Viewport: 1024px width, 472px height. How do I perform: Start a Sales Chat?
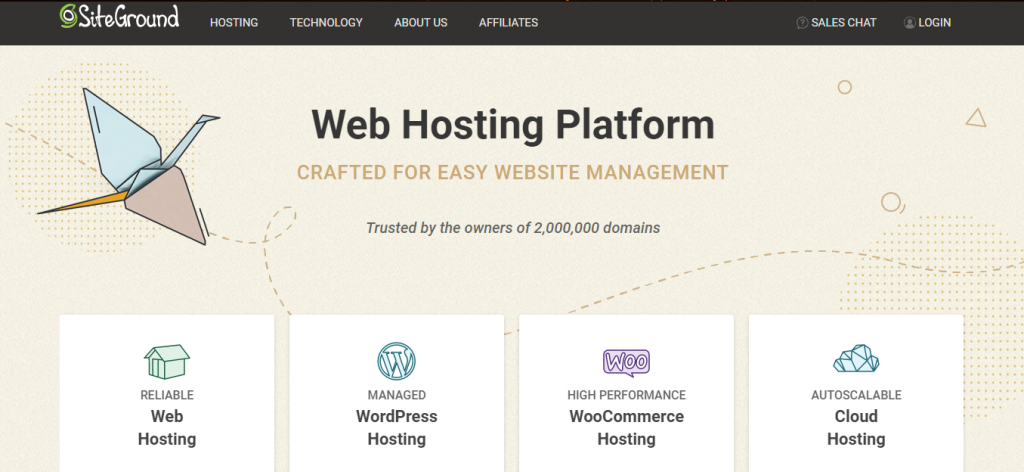pos(844,23)
